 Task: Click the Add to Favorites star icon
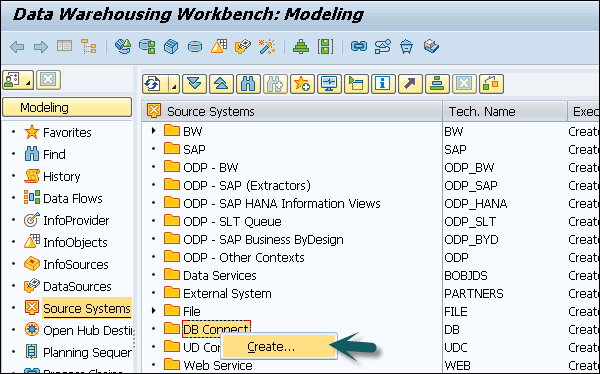[x=302, y=83]
